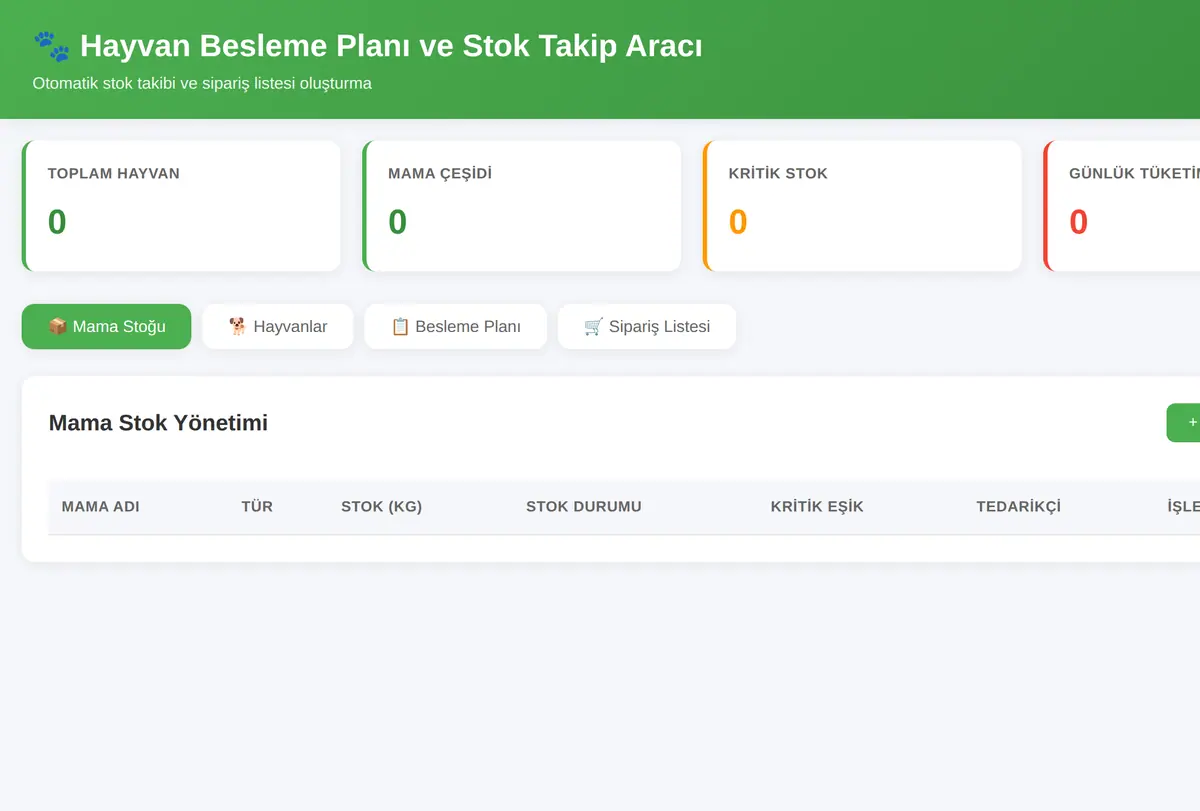Open the Besleme Planı tab
The height and width of the screenshot is (811, 1200).
[x=455, y=326]
